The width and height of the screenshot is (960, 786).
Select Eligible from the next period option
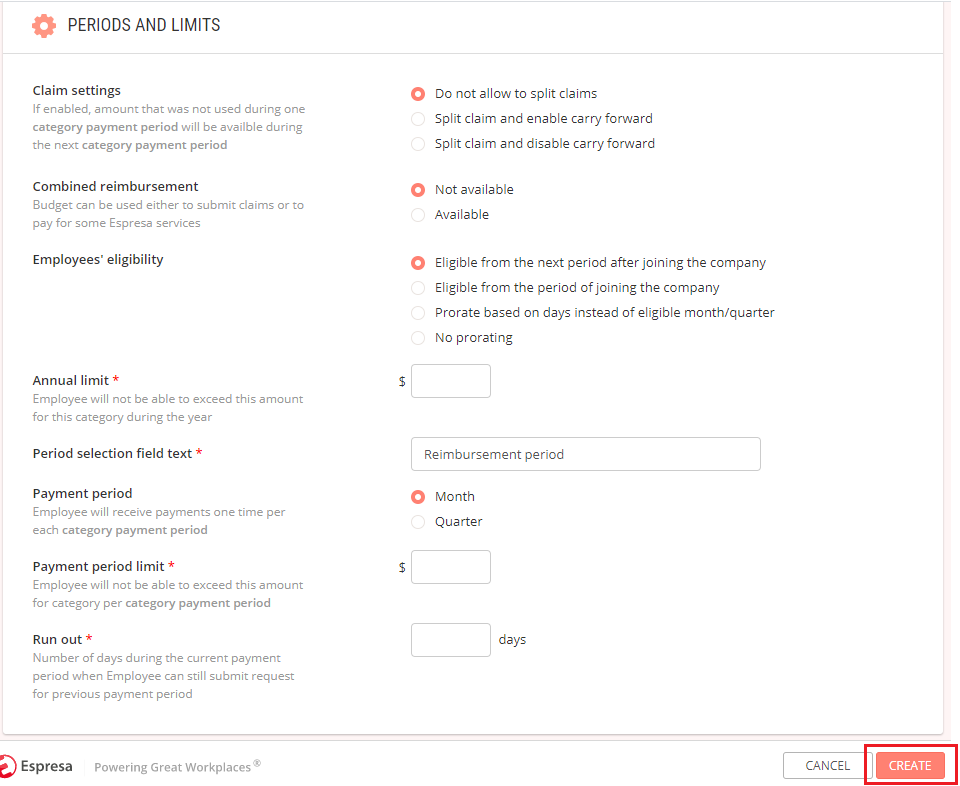click(418, 263)
